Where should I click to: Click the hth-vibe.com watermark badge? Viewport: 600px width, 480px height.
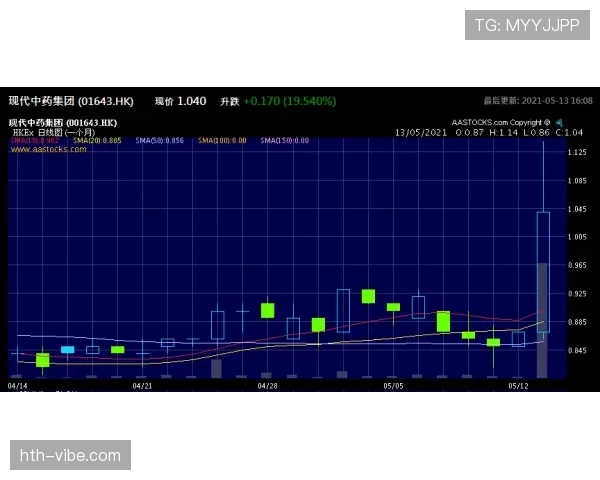click(71, 456)
